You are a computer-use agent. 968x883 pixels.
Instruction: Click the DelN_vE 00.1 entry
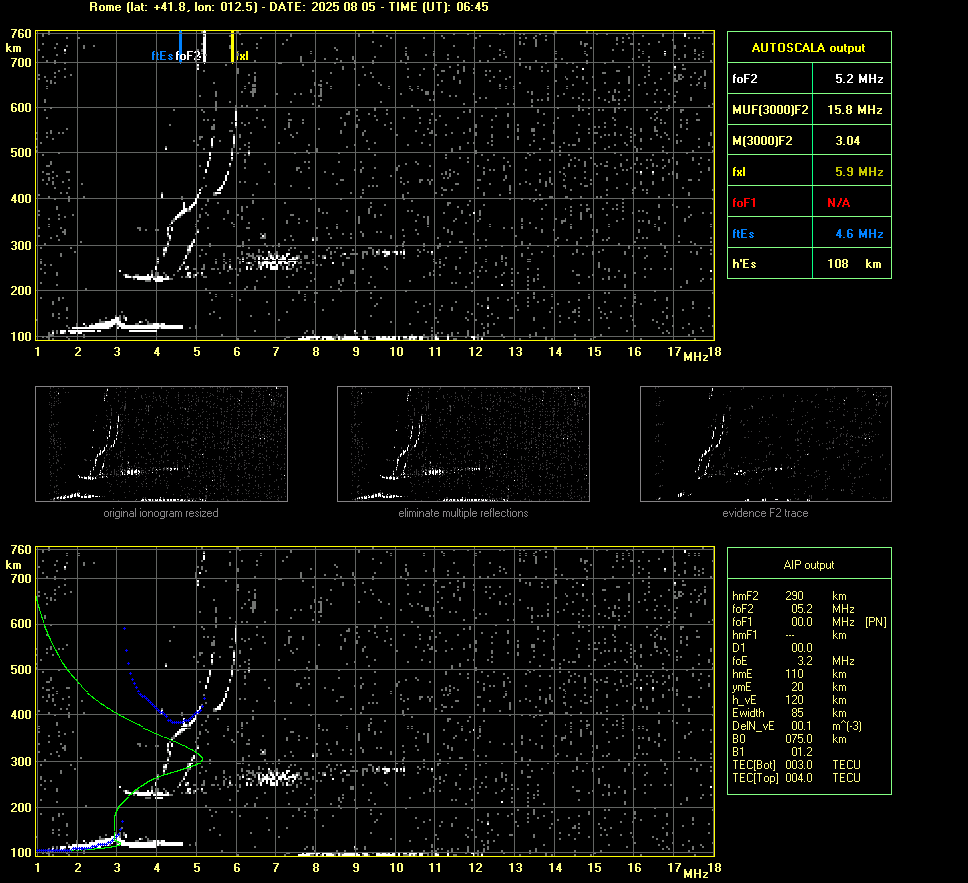(796, 726)
